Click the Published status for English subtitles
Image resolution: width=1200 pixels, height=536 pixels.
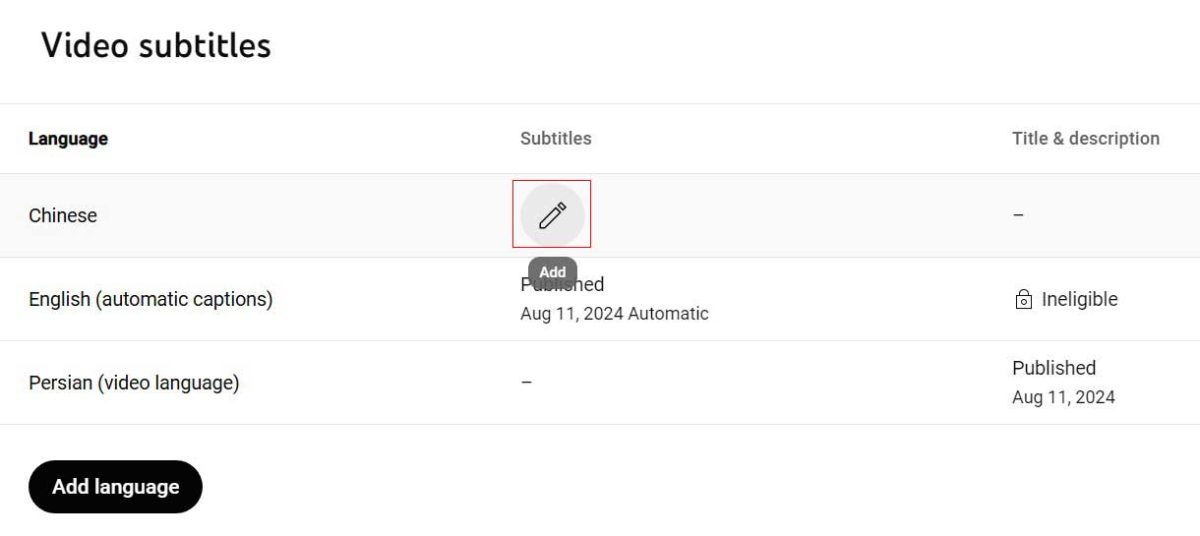coord(562,285)
